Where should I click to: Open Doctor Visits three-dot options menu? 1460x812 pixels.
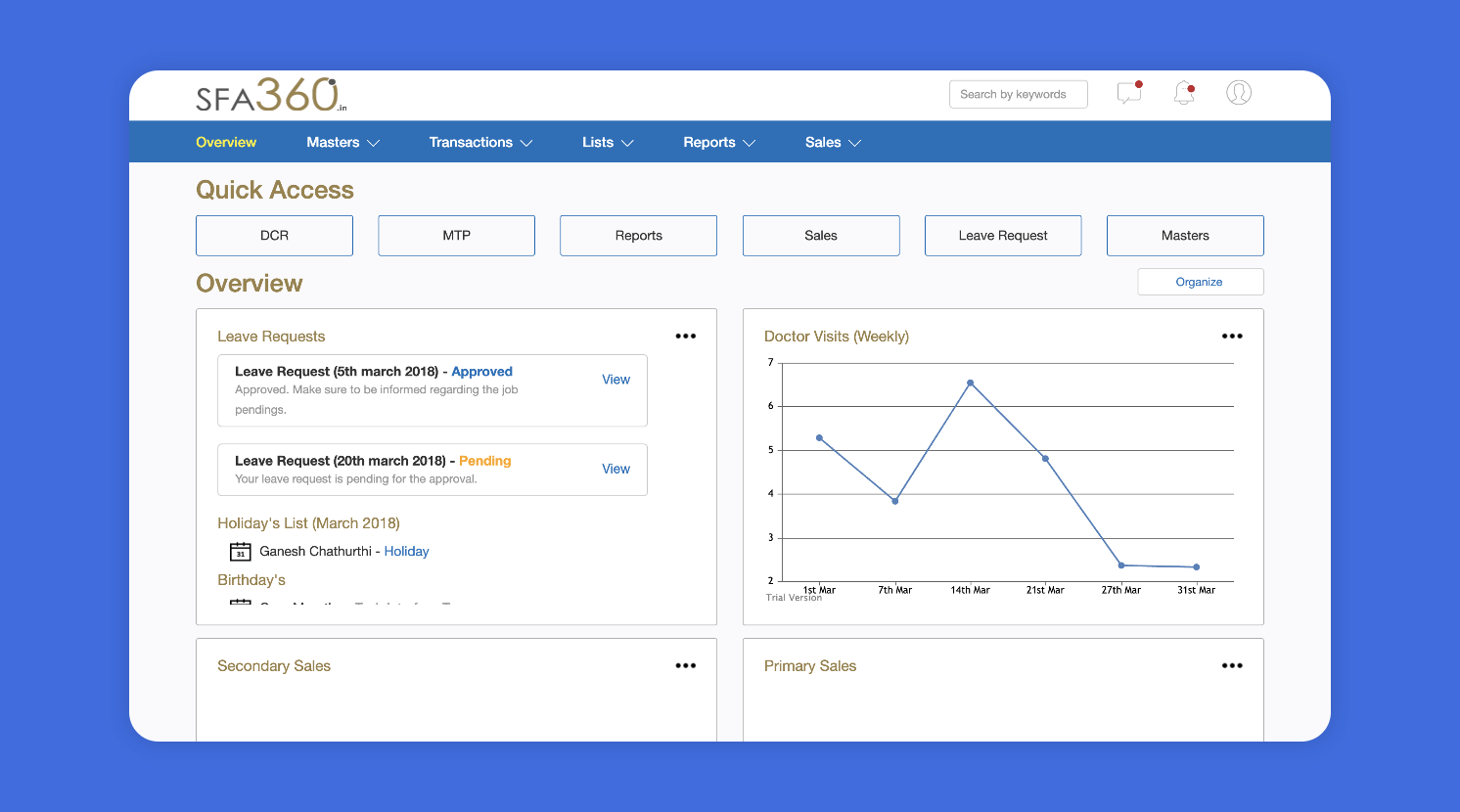1232,336
